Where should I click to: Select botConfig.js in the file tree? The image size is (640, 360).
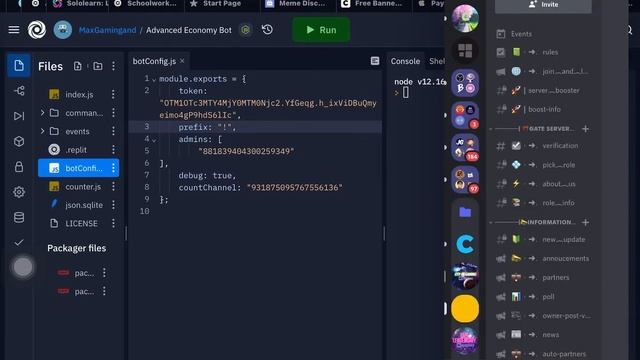pos(79,168)
